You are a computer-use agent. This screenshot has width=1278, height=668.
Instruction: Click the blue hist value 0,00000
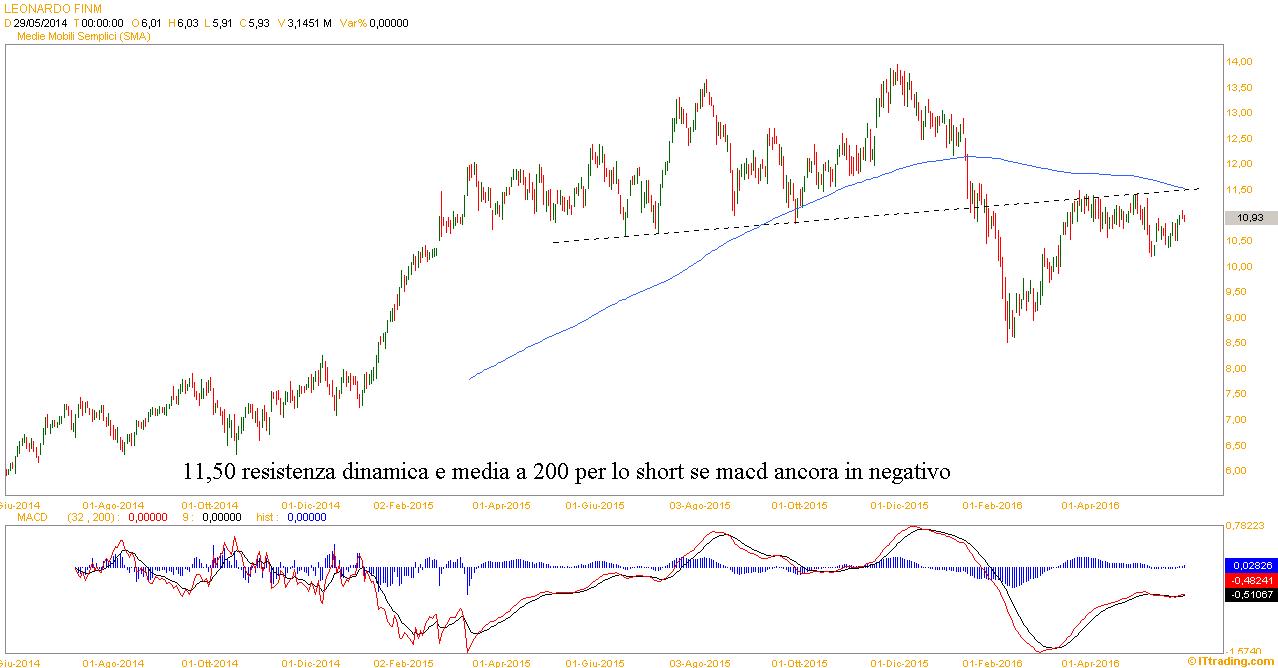click(308, 517)
